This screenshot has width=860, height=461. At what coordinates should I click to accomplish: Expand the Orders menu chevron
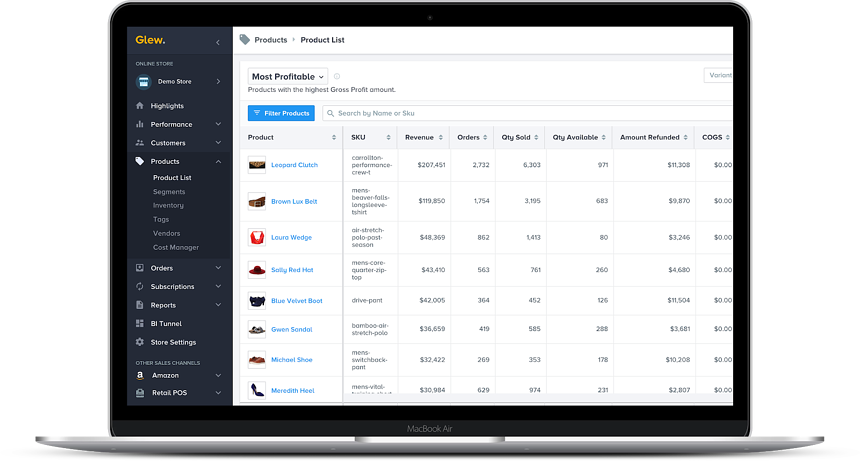coord(218,268)
